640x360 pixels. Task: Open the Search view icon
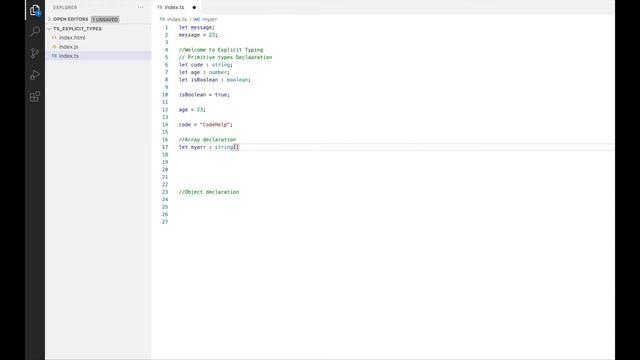click(35, 31)
